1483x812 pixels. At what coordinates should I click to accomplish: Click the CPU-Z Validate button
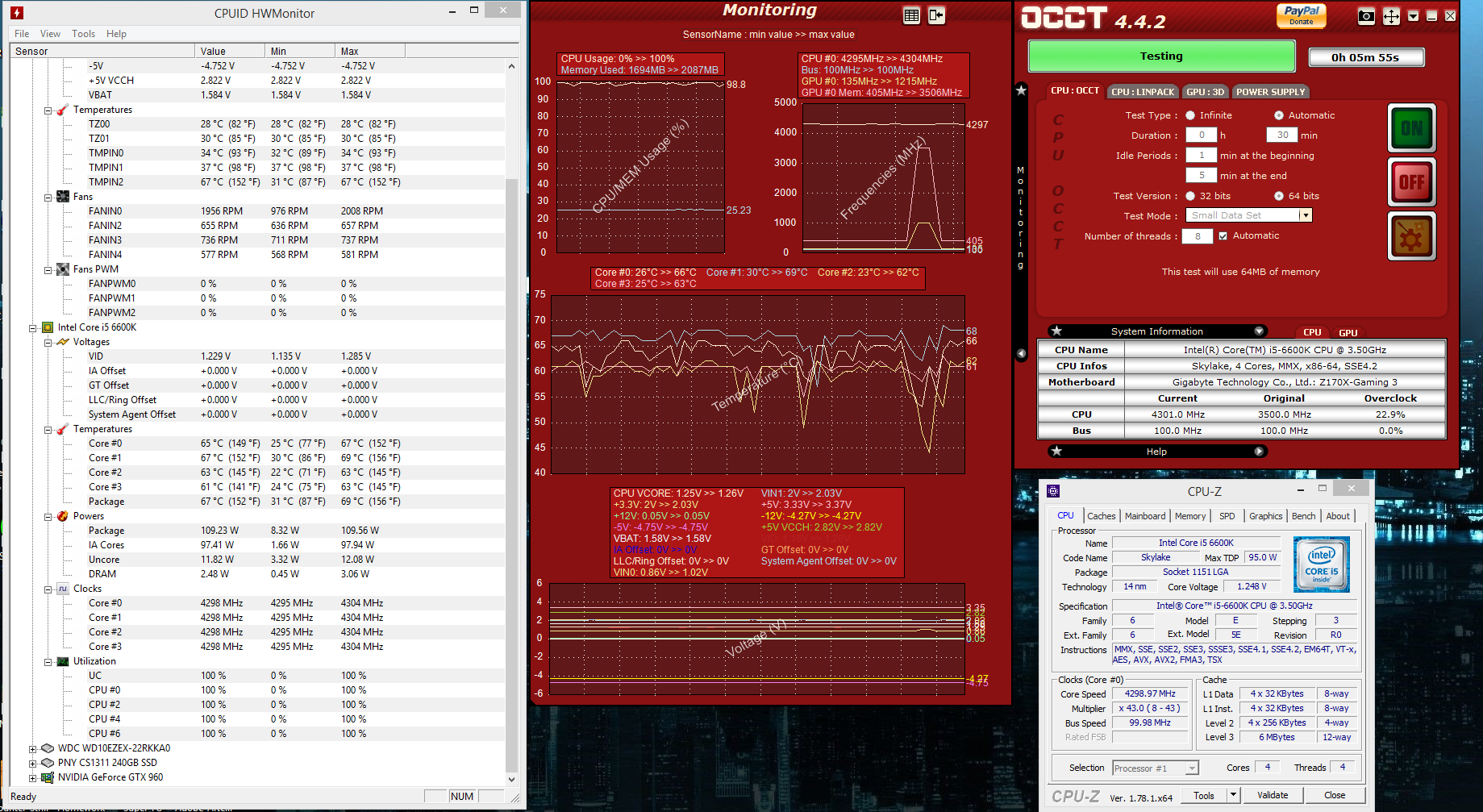click(x=1273, y=795)
